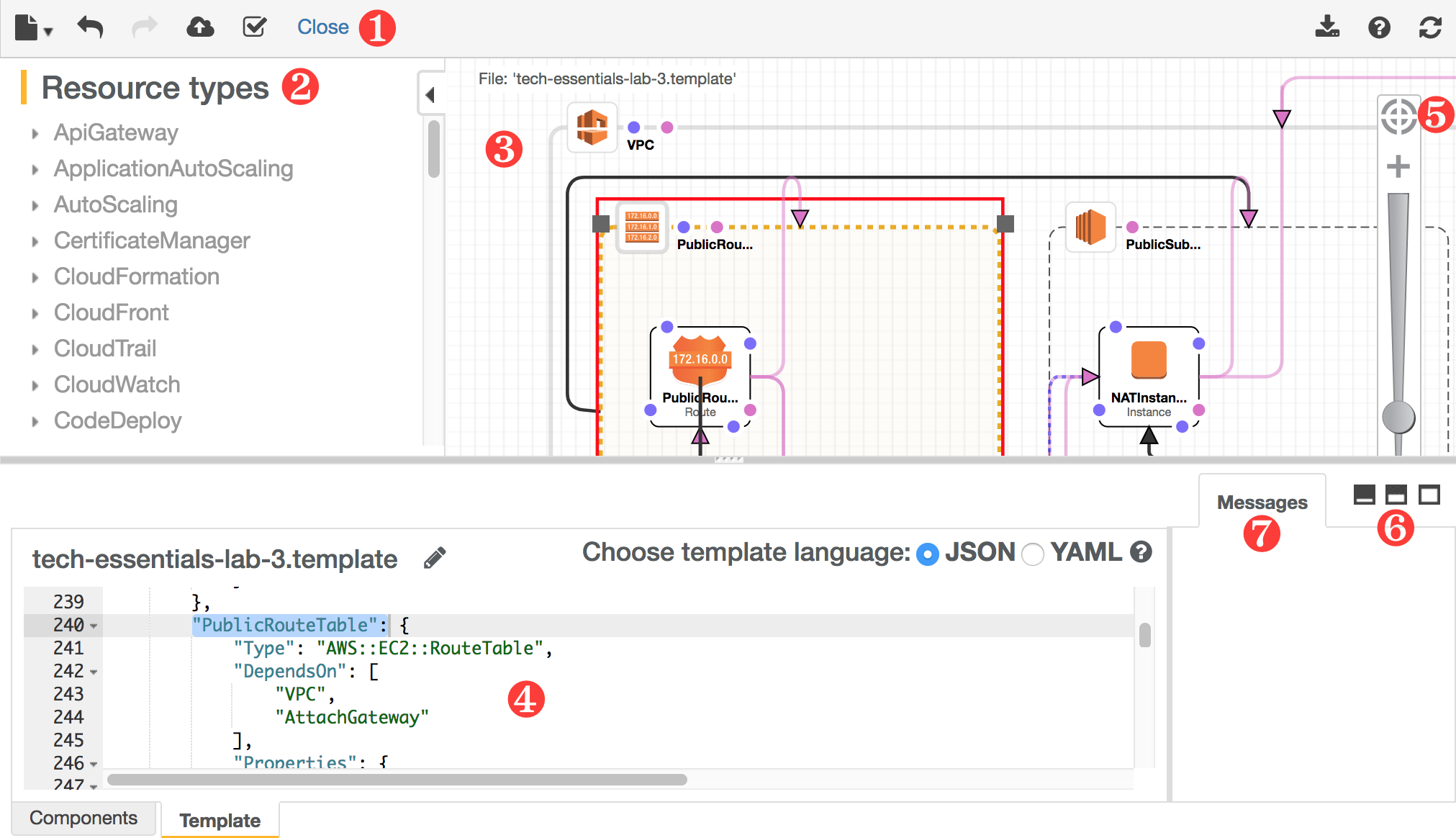The height and width of the screenshot is (838, 1456).
Task: Select the PublicRouteTable icon on canvas
Action: (642, 227)
